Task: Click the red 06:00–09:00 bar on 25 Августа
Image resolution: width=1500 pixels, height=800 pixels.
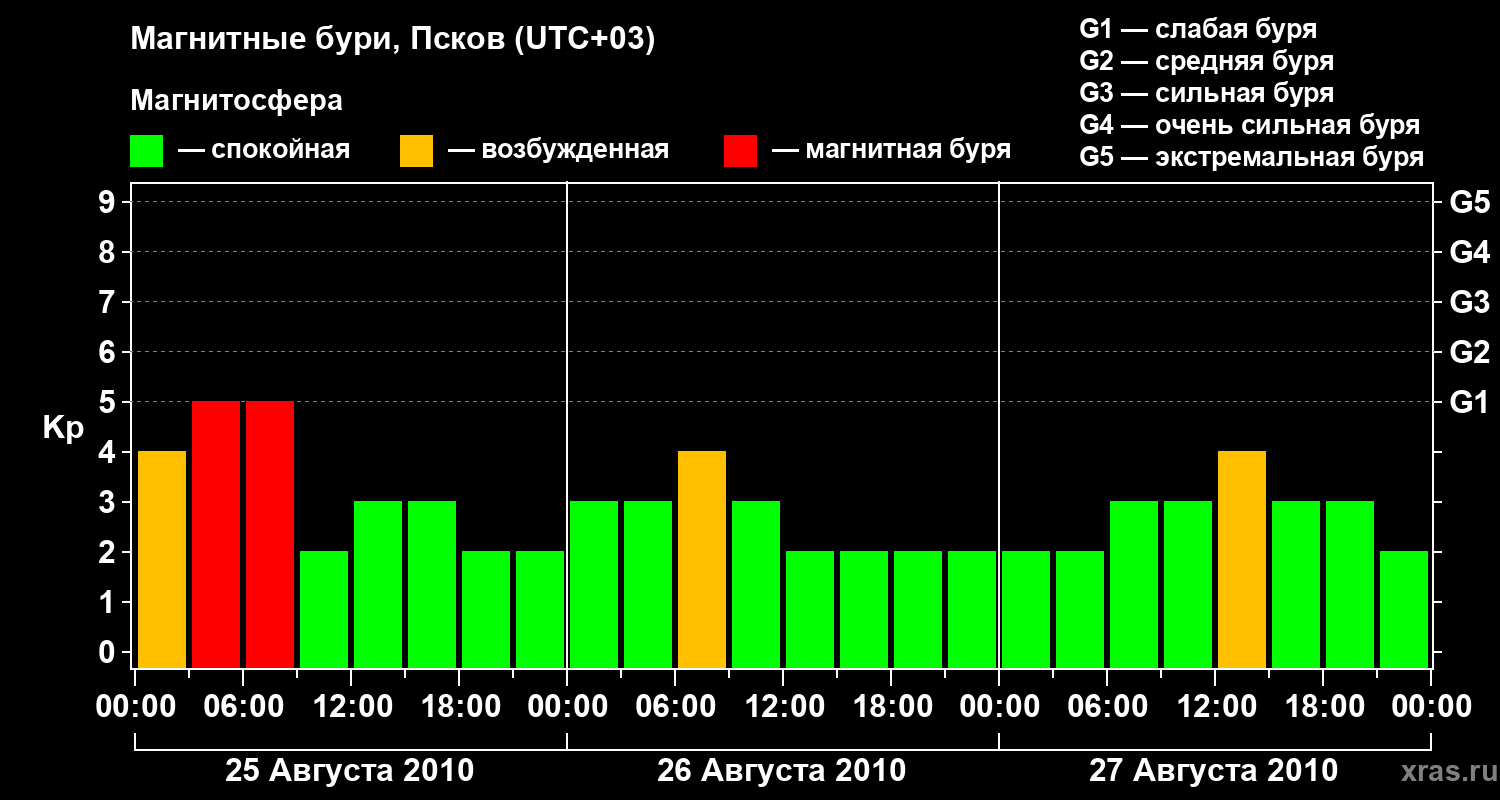Action: point(270,534)
